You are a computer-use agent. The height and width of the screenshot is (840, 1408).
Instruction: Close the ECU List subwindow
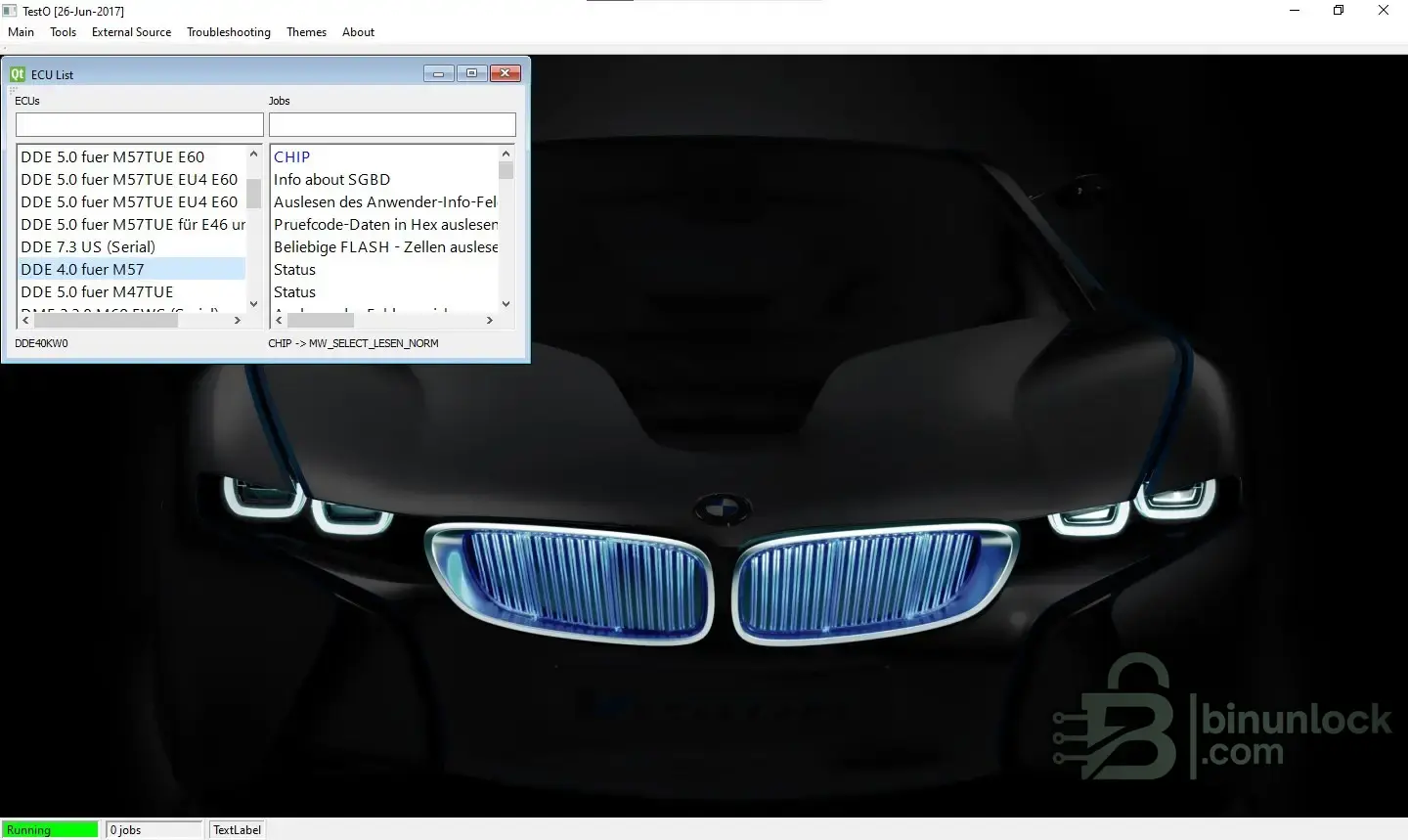505,73
